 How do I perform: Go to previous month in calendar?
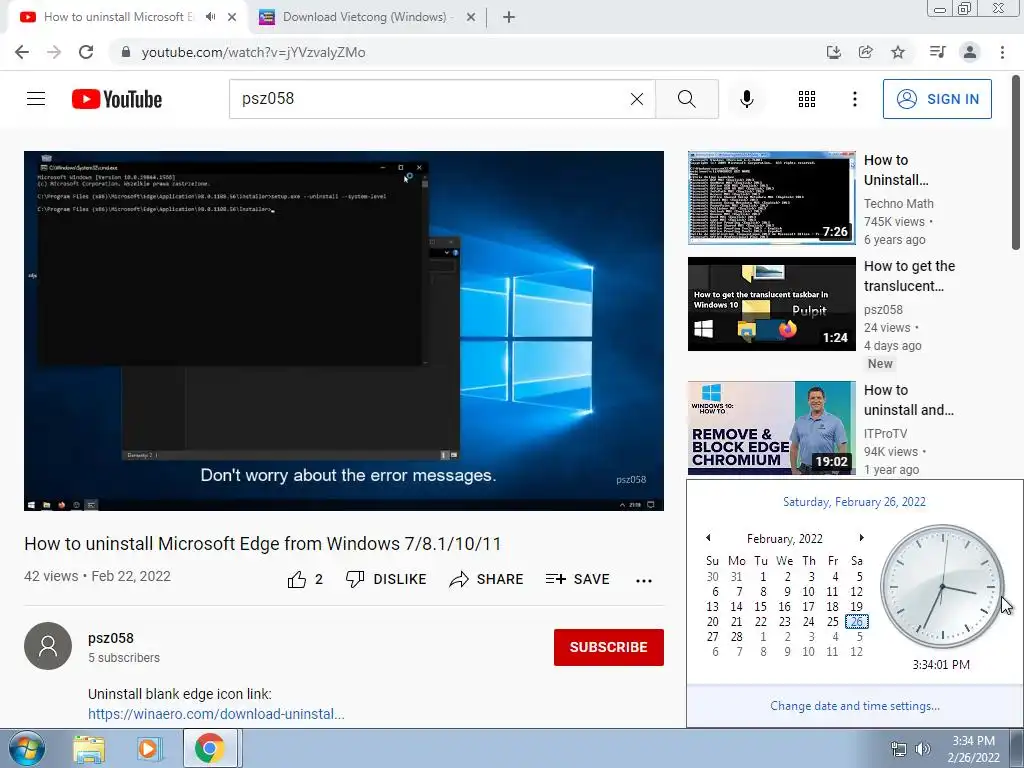coord(708,538)
